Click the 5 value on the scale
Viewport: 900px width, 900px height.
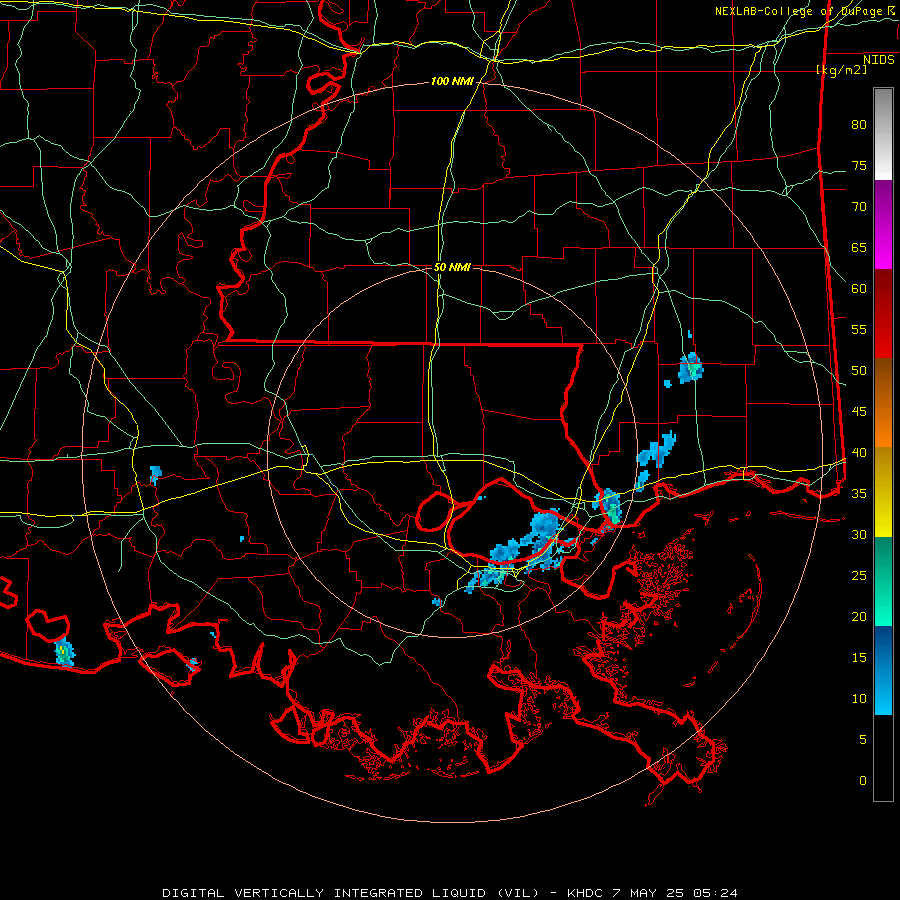(x=863, y=739)
